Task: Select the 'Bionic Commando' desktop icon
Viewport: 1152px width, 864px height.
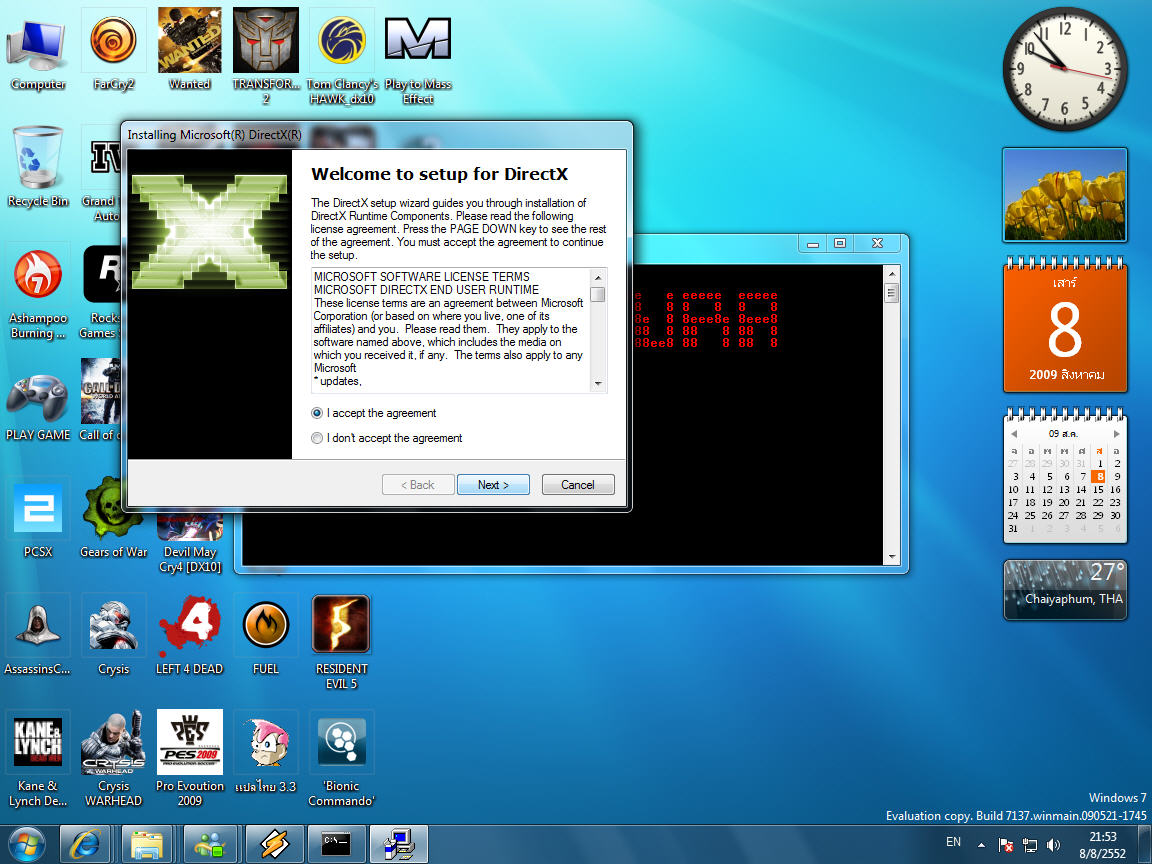Action: [x=342, y=760]
